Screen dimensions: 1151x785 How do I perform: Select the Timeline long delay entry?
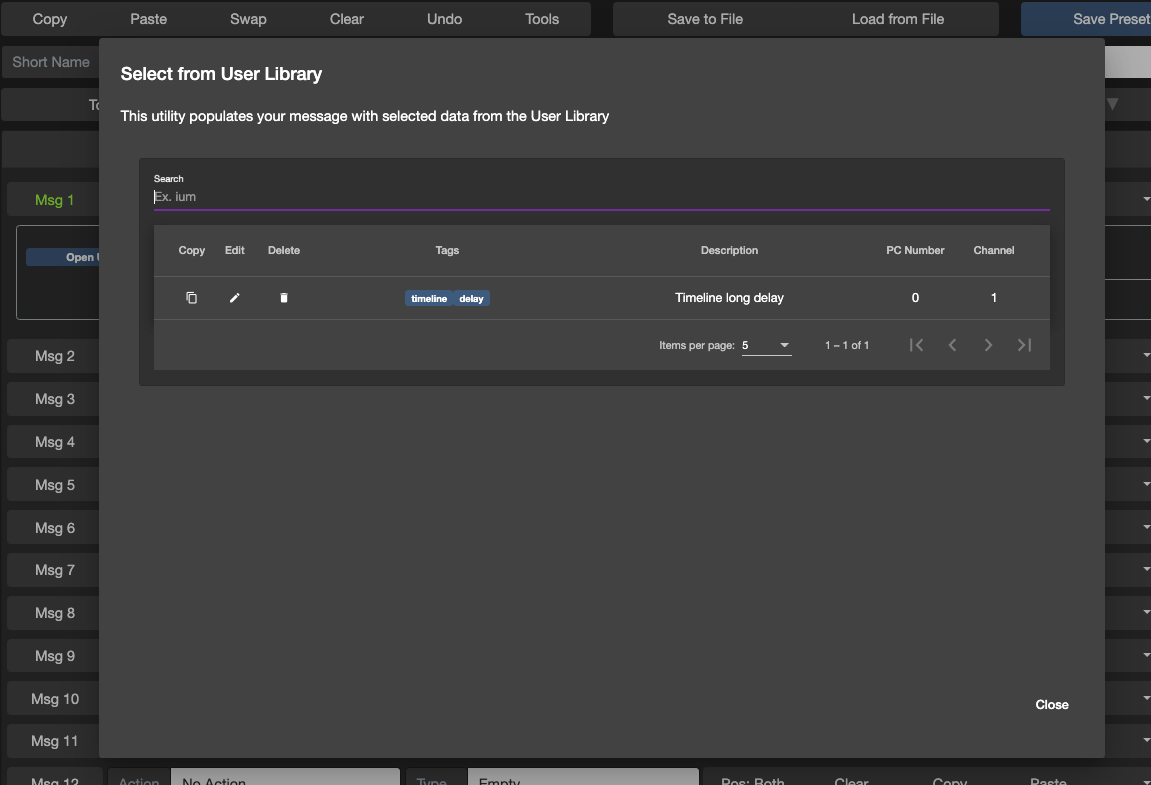pyautogui.click(x=729, y=298)
